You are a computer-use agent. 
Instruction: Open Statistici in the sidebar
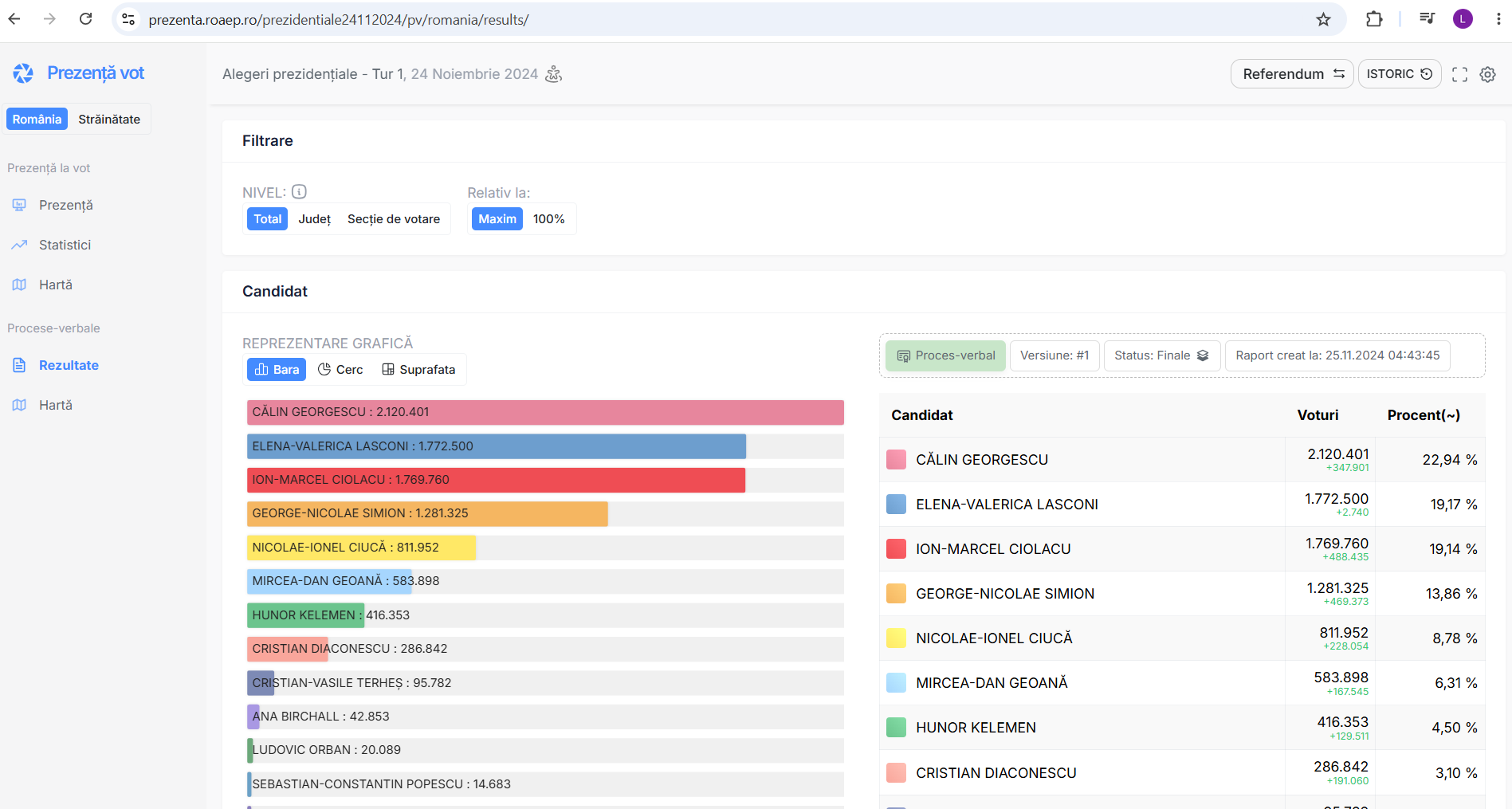65,245
